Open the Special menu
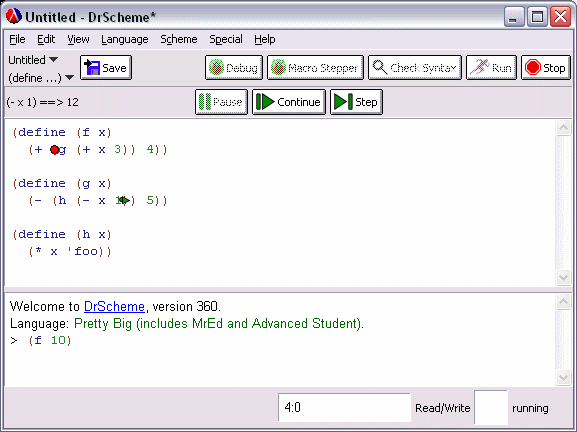 (x=226, y=39)
